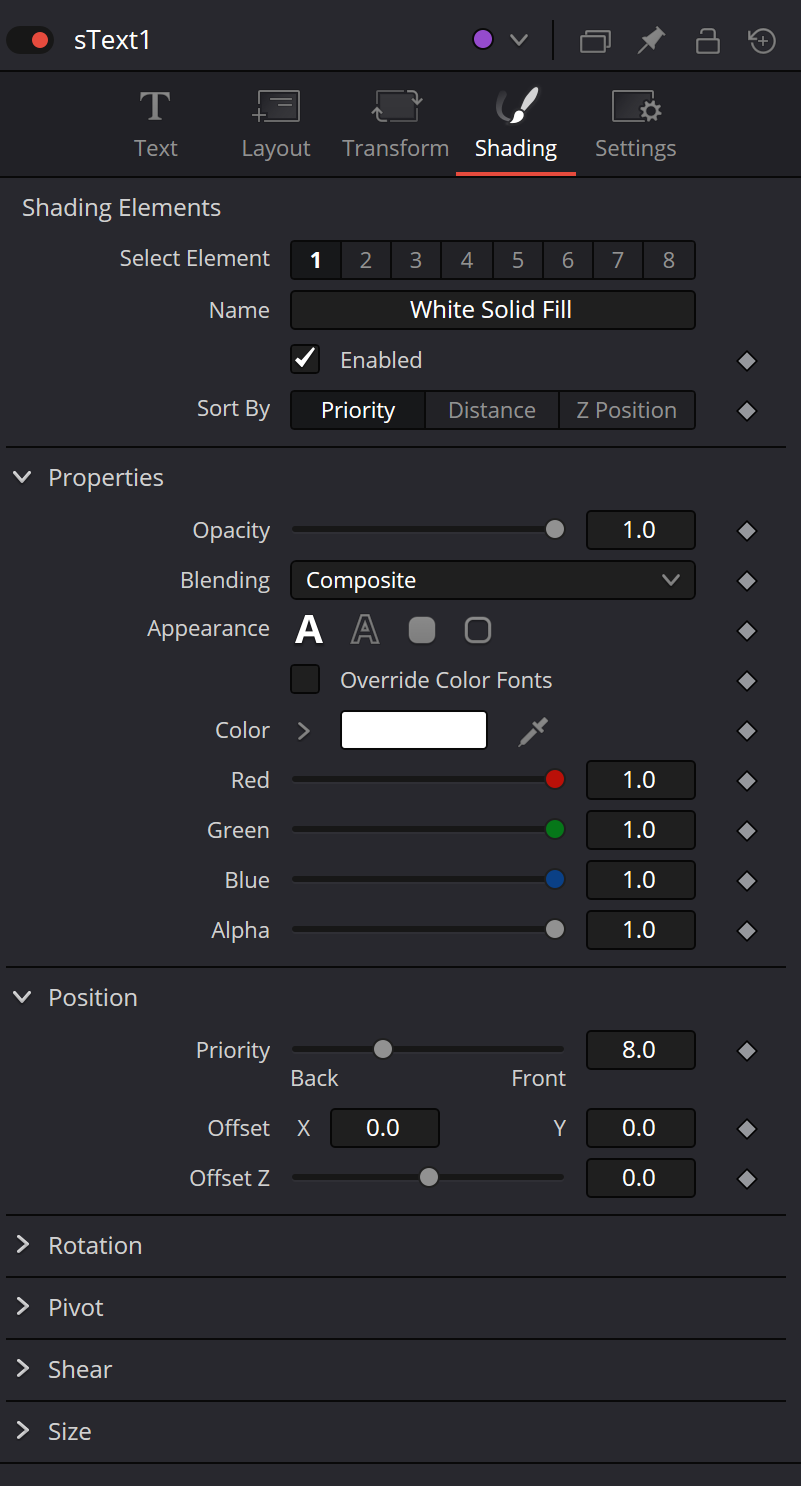801x1486 pixels.
Task: Select shading element 5
Action: pos(518,260)
